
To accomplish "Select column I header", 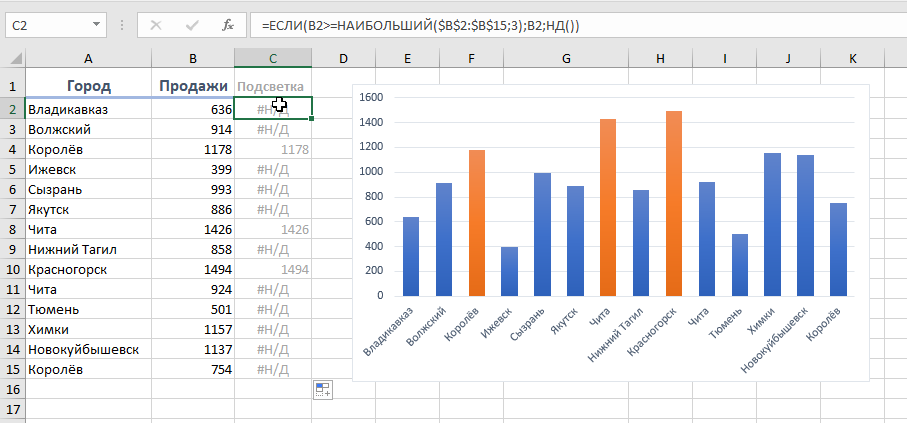I will pos(725,58).
